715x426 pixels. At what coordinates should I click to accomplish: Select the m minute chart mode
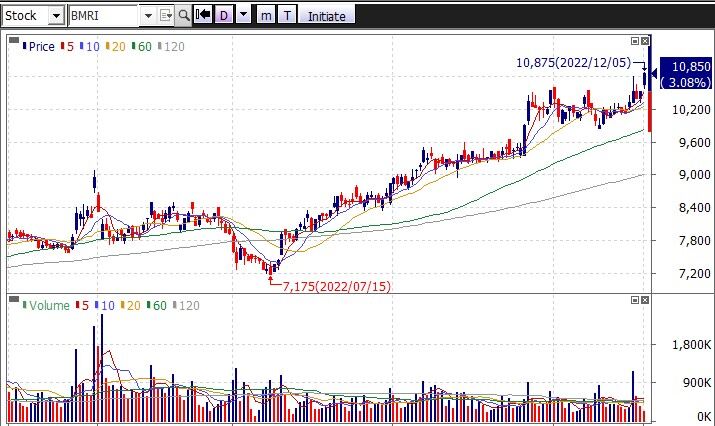point(266,16)
